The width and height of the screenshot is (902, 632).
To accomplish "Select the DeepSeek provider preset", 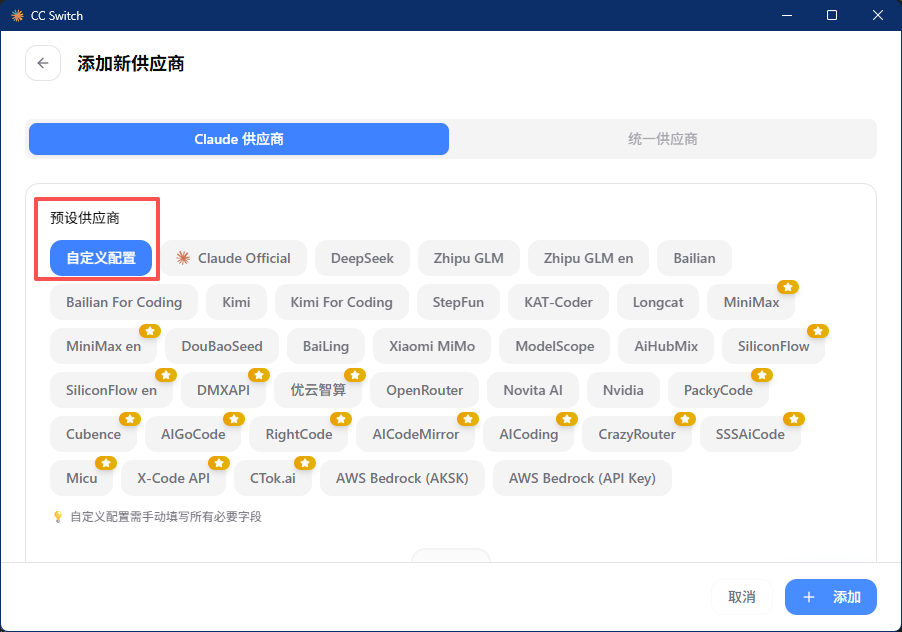I will pyautogui.click(x=362, y=258).
